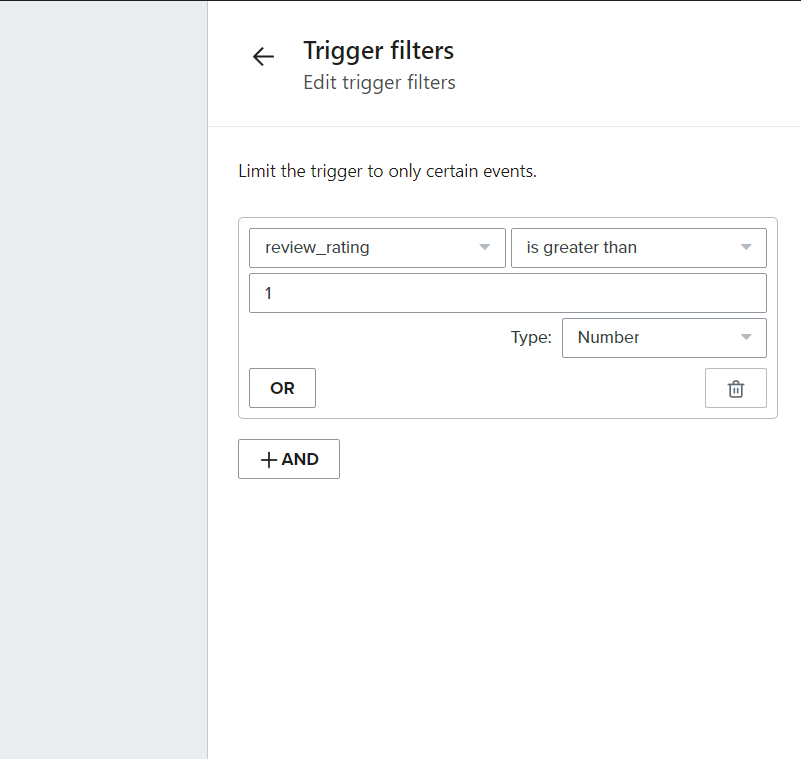Click the arrow on the 'is greater than' dropdown

[x=746, y=247]
